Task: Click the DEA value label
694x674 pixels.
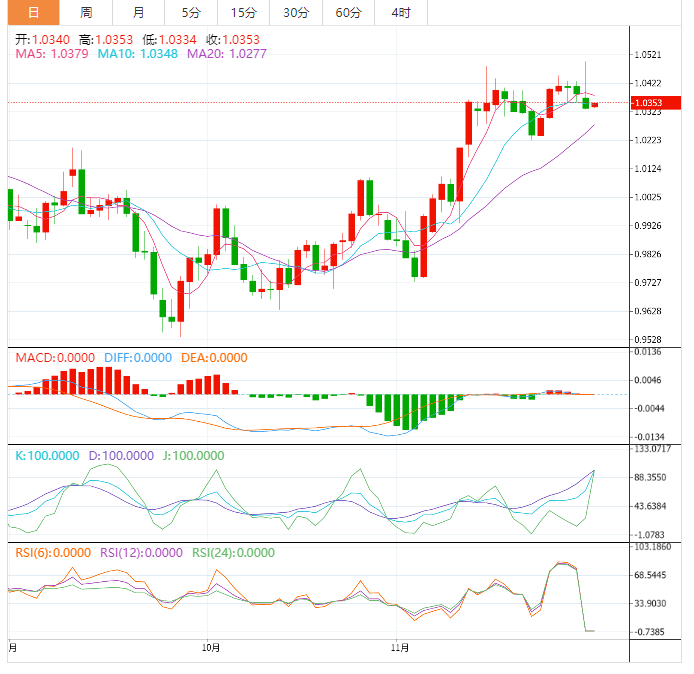Action: [216, 358]
